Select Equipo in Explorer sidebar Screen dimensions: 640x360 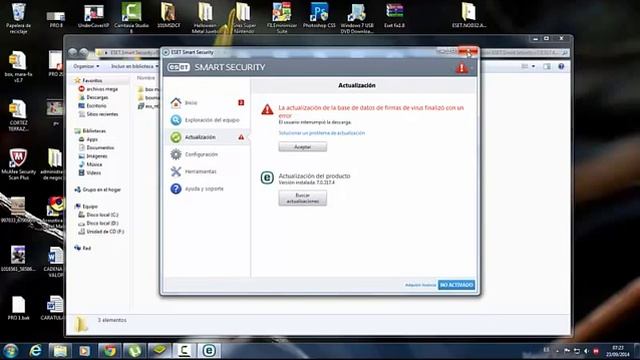(90, 207)
